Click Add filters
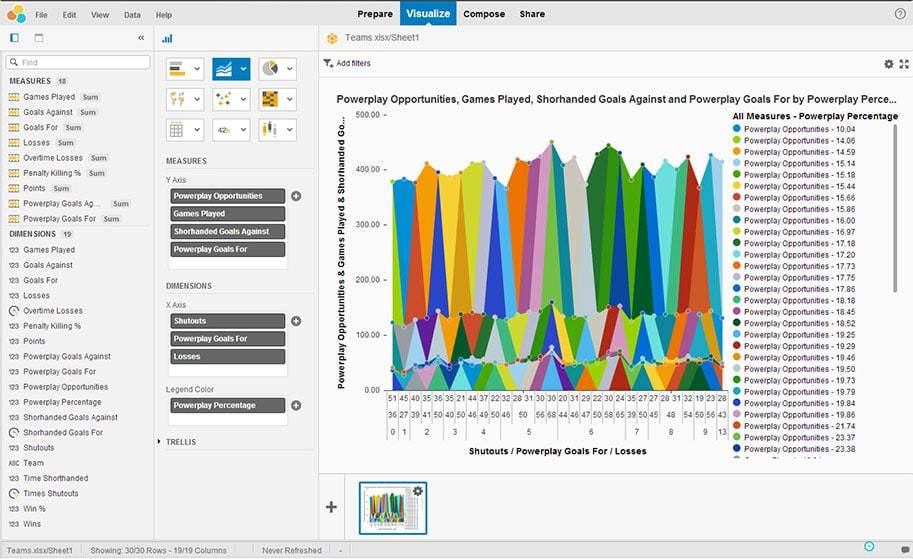Viewport: 913px width, 559px height. [x=347, y=63]
